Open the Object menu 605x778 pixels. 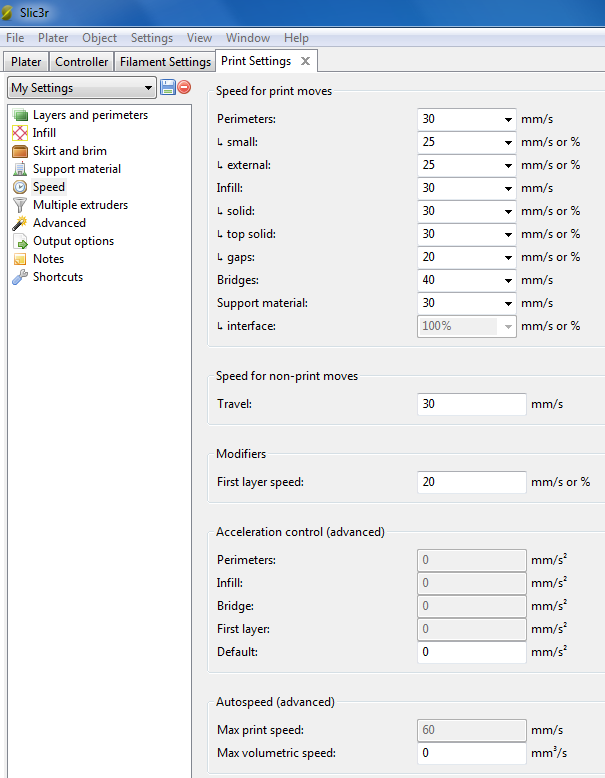point(99,38)
